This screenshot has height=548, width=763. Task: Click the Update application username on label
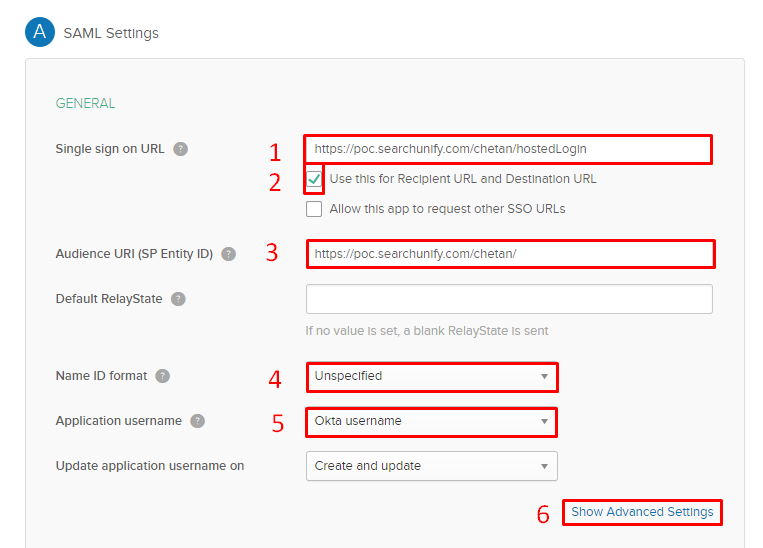[x=150, y=466]
